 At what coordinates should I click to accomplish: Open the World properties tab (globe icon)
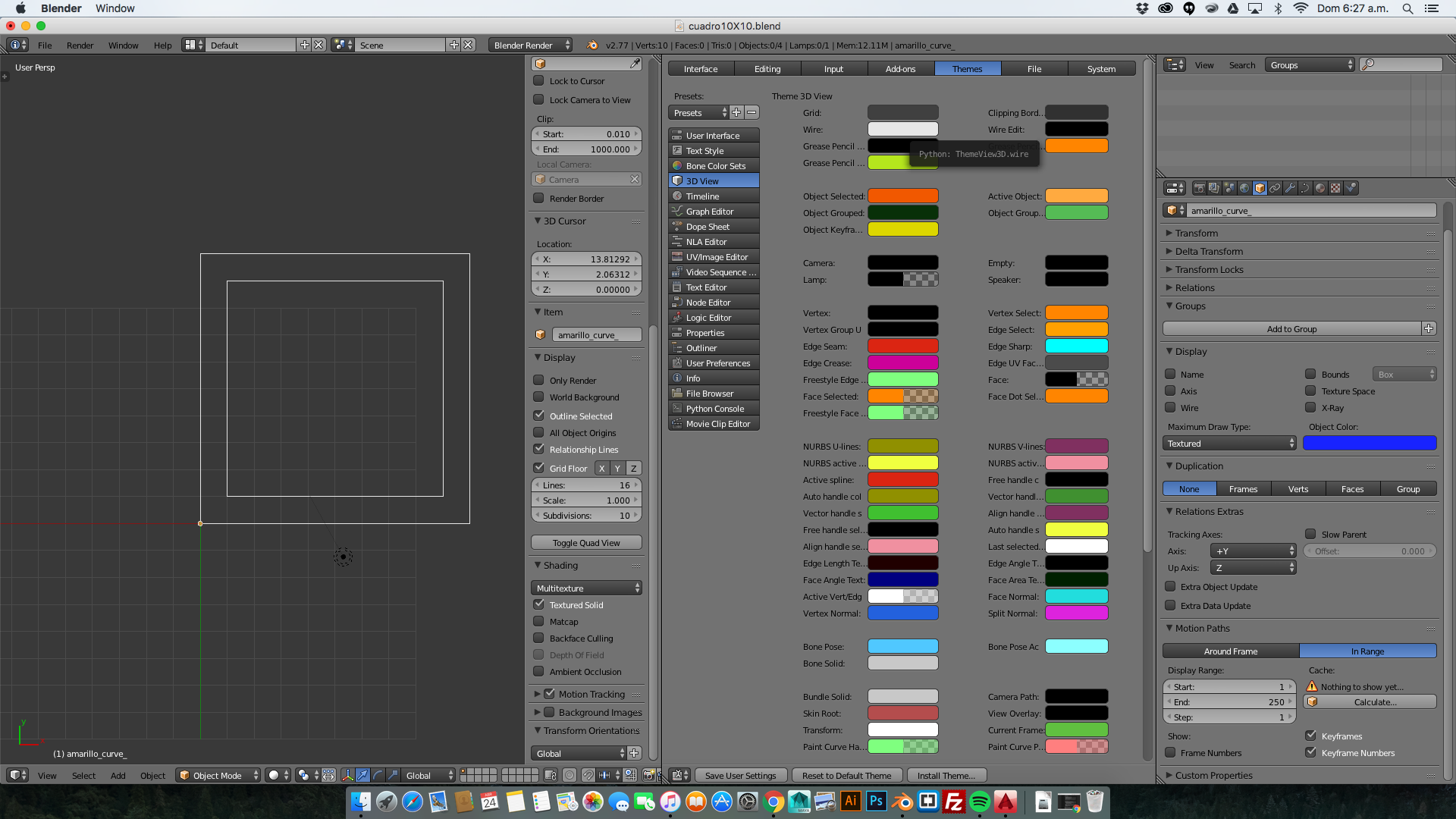tap(1244, 188)
